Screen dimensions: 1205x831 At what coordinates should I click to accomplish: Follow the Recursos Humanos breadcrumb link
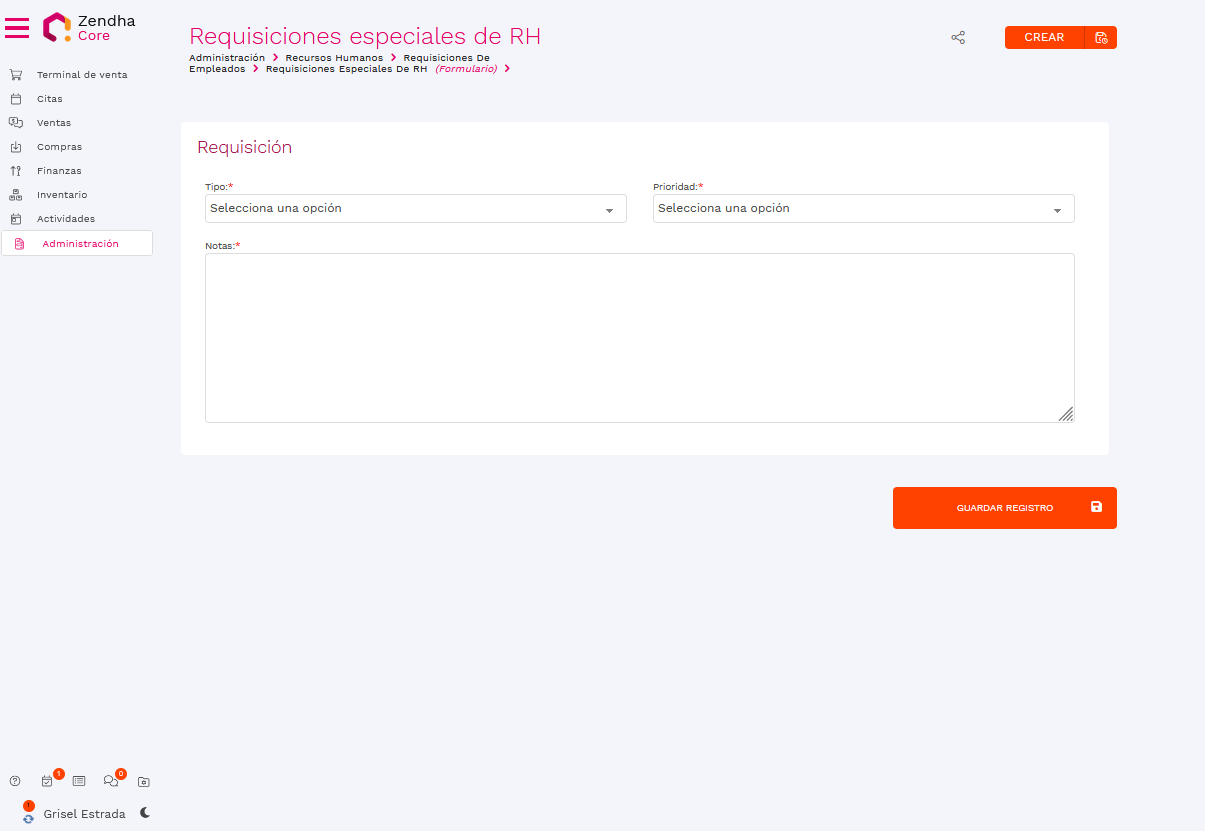coord(334,58)
